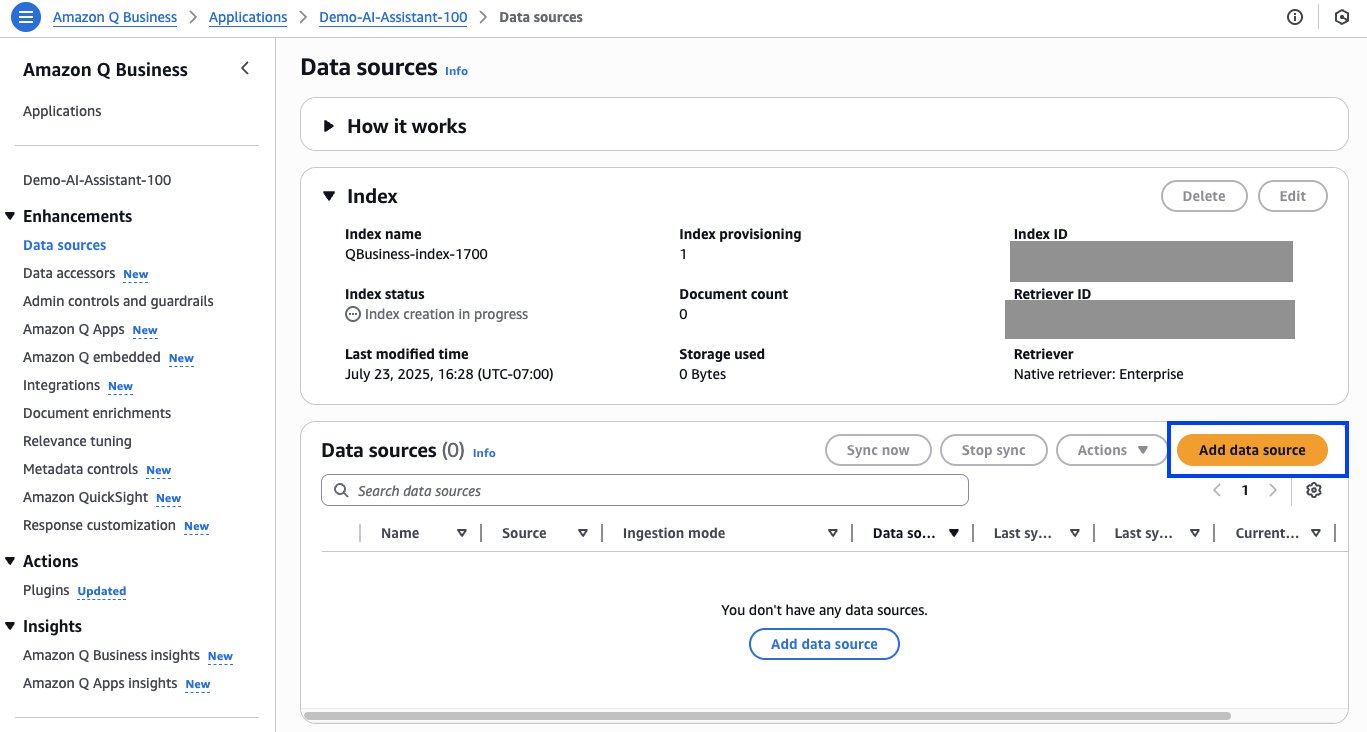Open Amazon QuickSight page
Image resolution: width=1367 pixels, height=732 pixels.
pyautogui.click(x=86, y=497)
